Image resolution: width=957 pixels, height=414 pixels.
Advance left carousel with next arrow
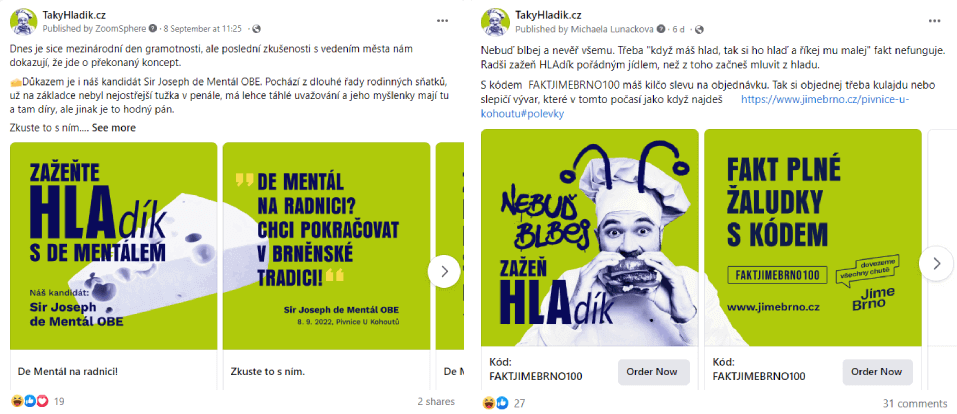coord(444,271)
